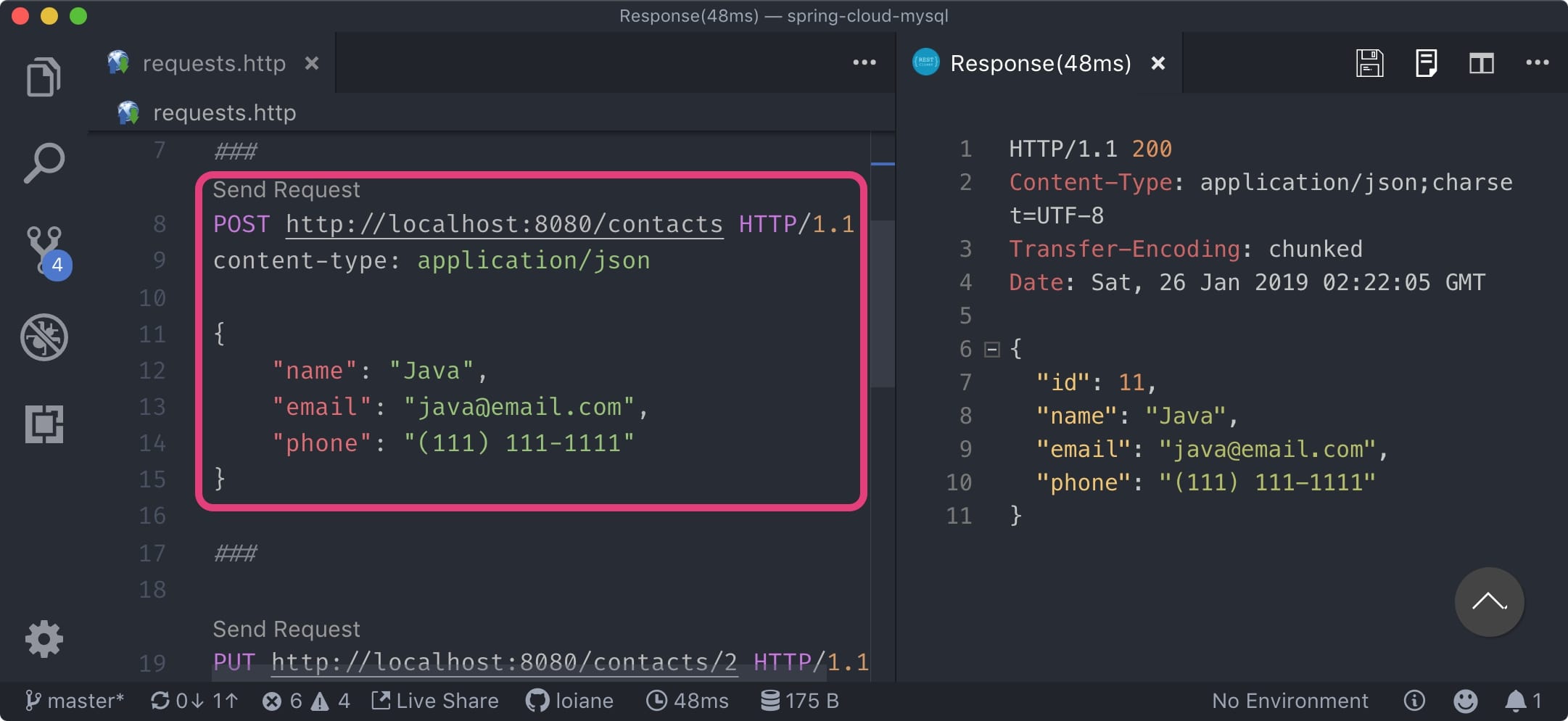Click the sync changes 0↓ 1↑ indicator
This screenshot has width=1568, height=721.
pyautogui.click(x=193, y=700)
